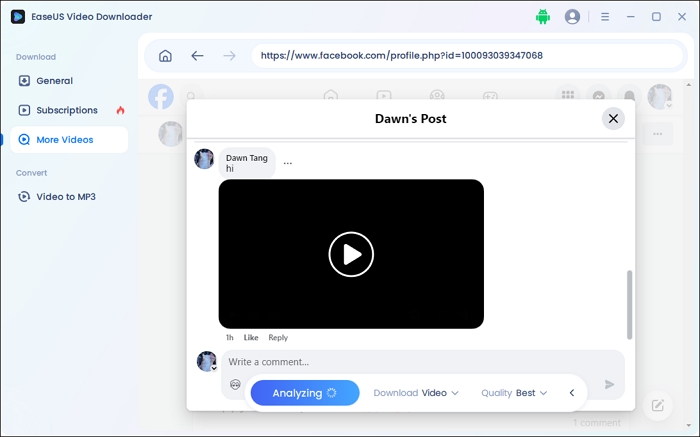This screenshot has height=437, width=700.
Task: Play the video in the comment
Action: (351, 254)
